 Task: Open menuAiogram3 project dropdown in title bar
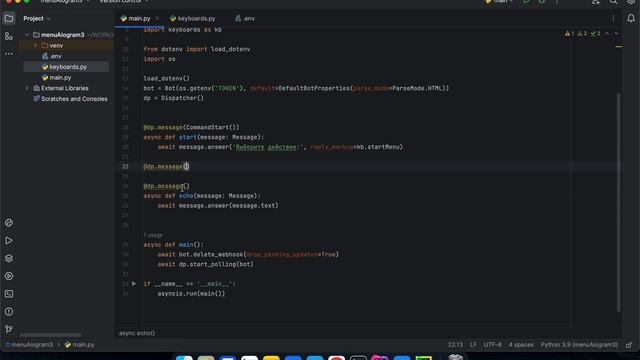point(64,2)
